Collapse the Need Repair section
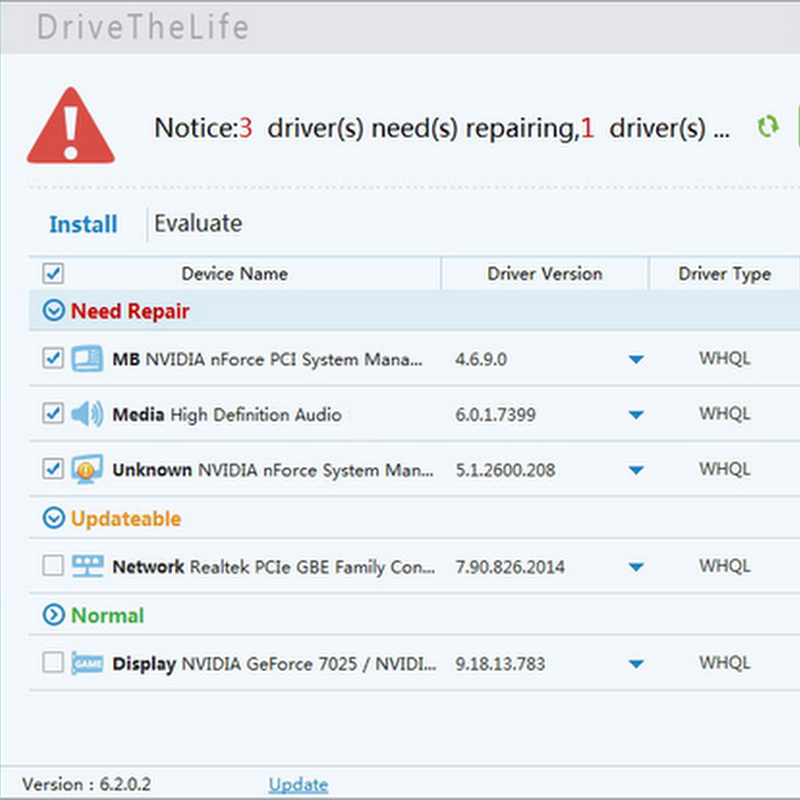The image size is (800, 800). coord(54,310)
